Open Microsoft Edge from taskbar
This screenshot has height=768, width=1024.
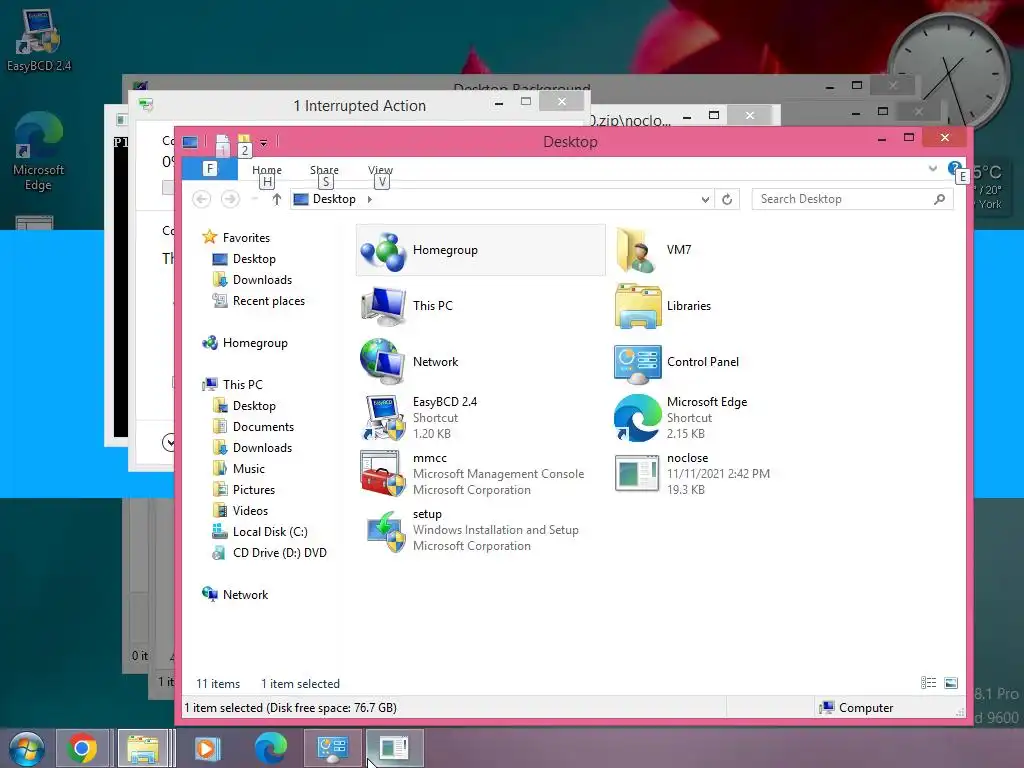270,748
